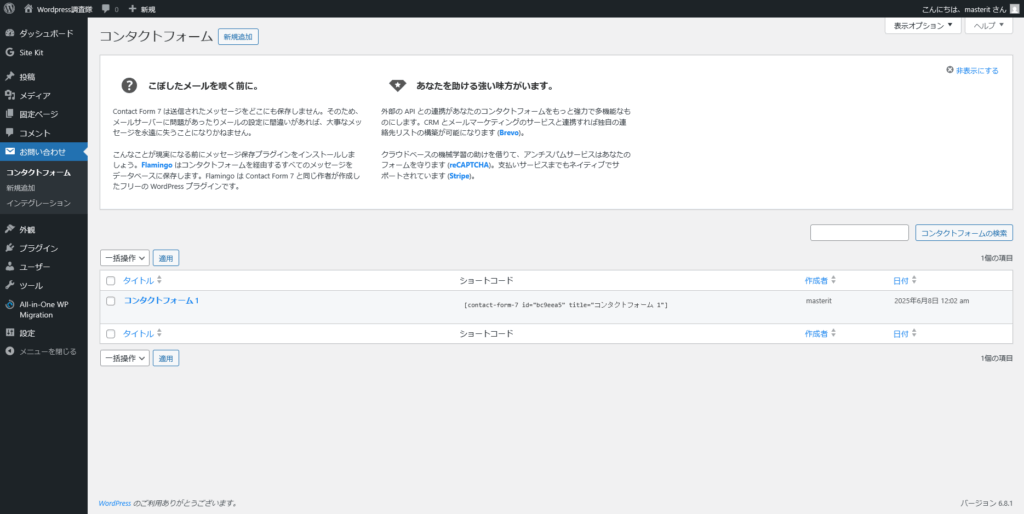This screenshot has width=1024, height=514.
Task: Click the メニューを閉じる collapse arrow icon
Action: pos(10,351)
